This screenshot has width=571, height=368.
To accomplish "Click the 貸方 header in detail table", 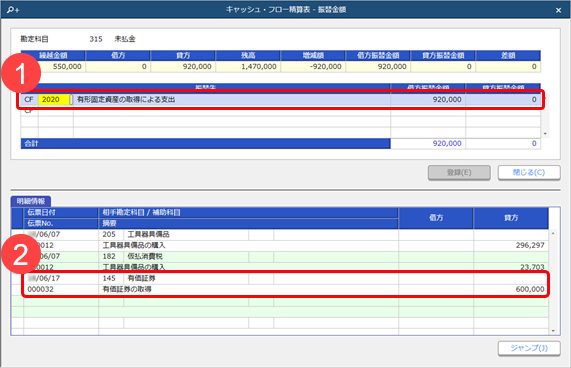I will click(x=511, y=218).
